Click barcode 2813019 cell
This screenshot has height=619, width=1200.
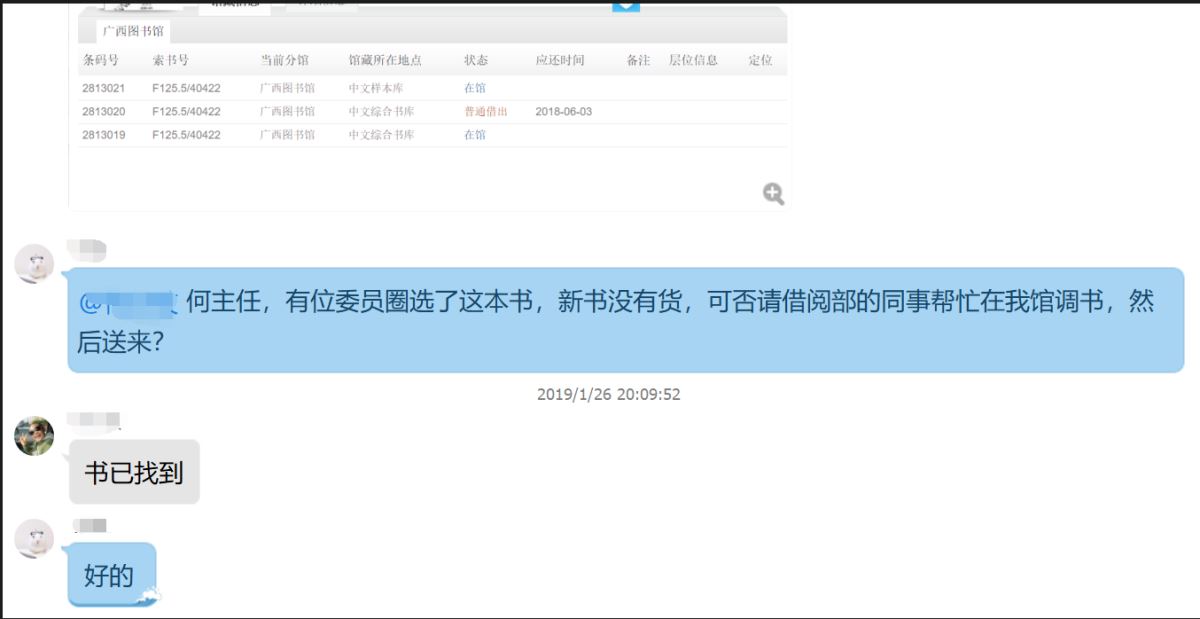[x=104, y=135]
